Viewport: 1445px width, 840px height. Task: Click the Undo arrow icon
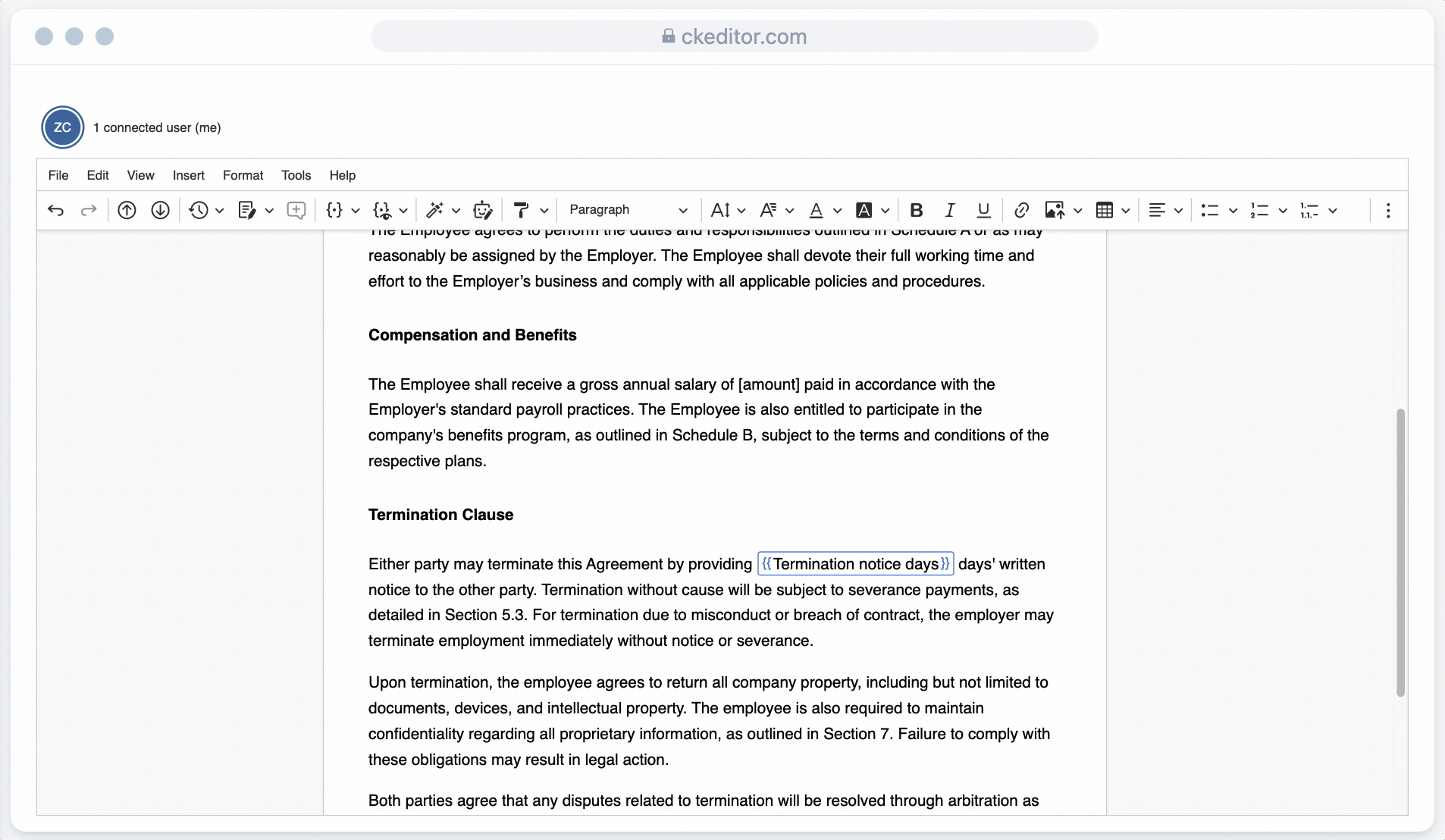coord(55,210)
